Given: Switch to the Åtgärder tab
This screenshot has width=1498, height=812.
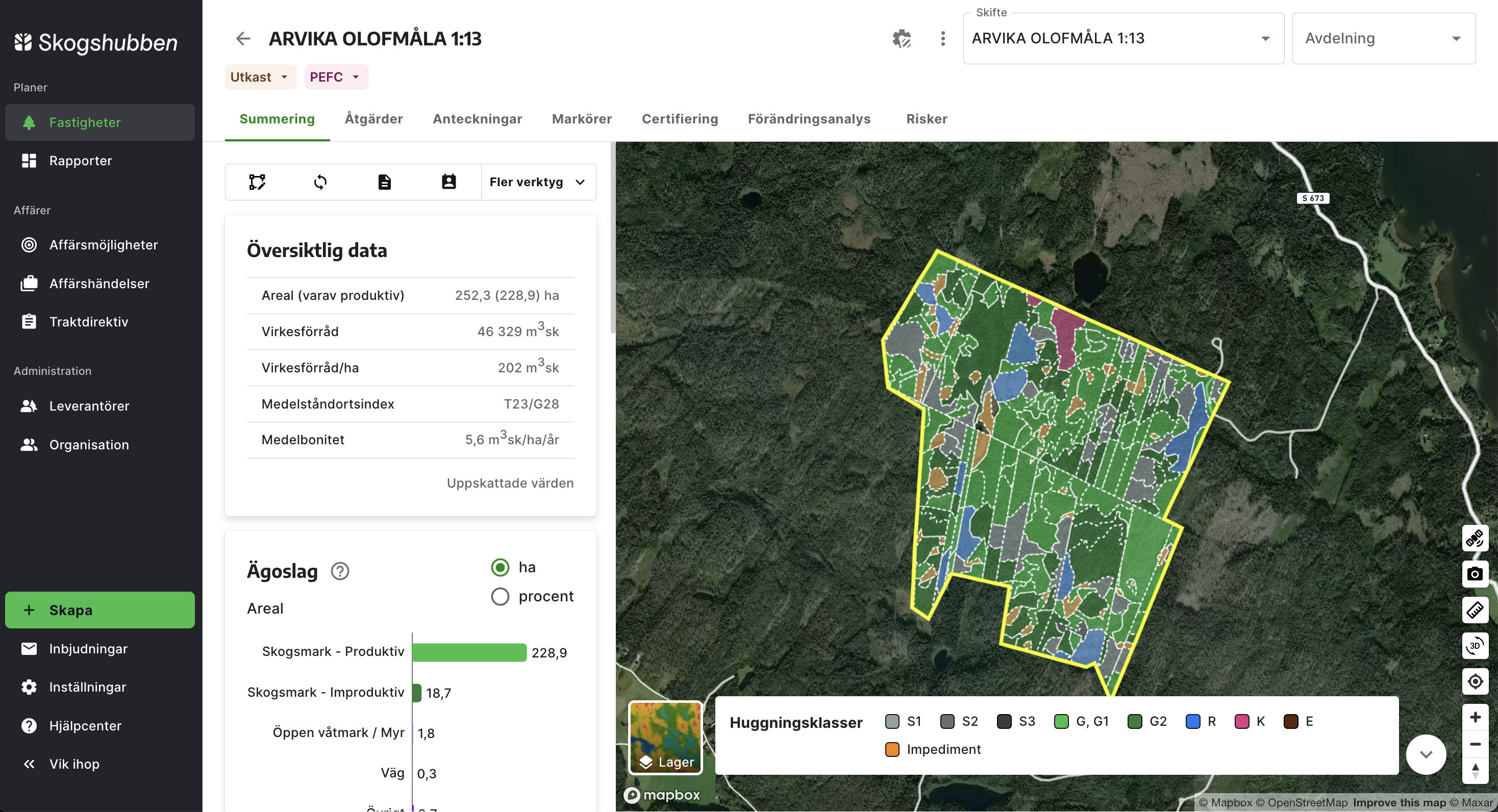Looking at the screenshot, I should click(373, 119).
